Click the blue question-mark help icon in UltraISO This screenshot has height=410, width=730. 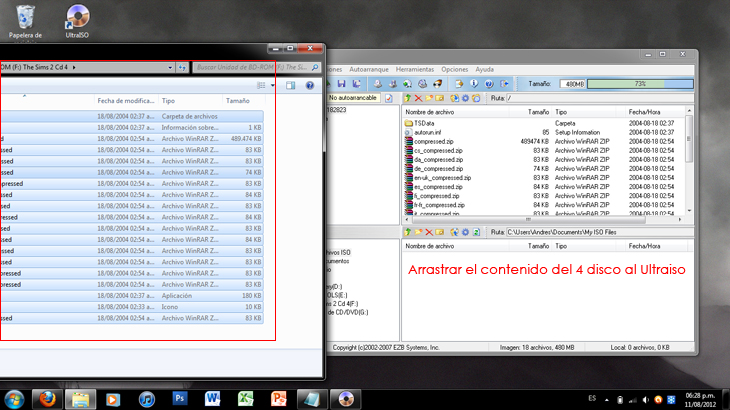coord(489,84)
